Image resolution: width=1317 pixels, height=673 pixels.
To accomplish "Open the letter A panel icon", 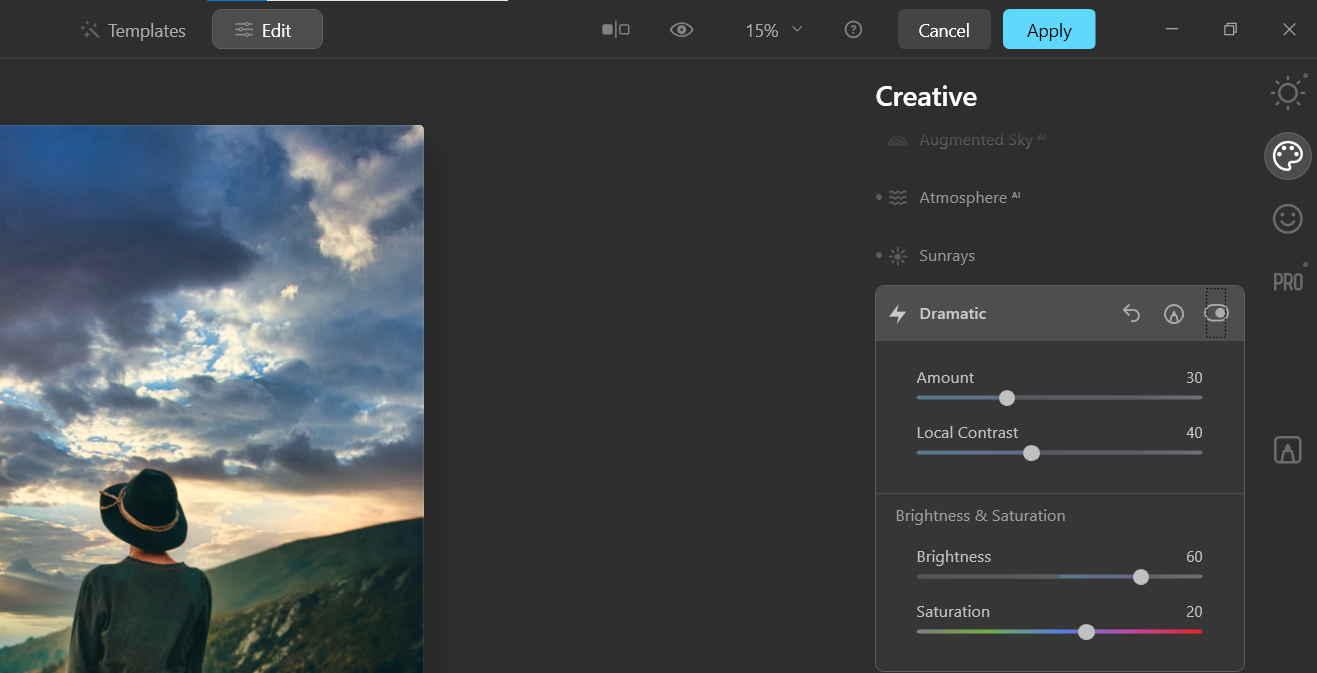I will [1288, 449].
